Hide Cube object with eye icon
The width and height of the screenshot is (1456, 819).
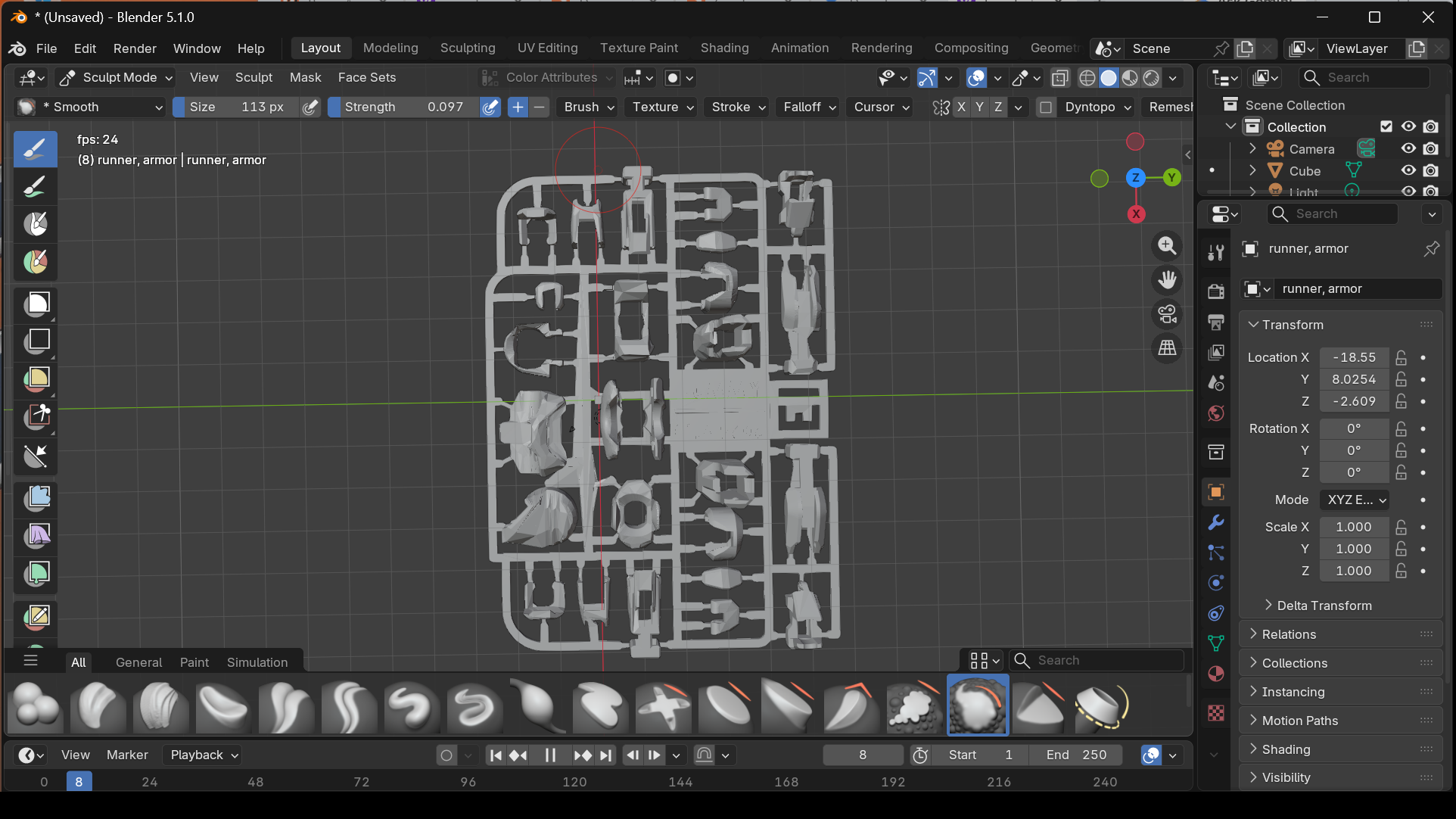coord(1408,170)
